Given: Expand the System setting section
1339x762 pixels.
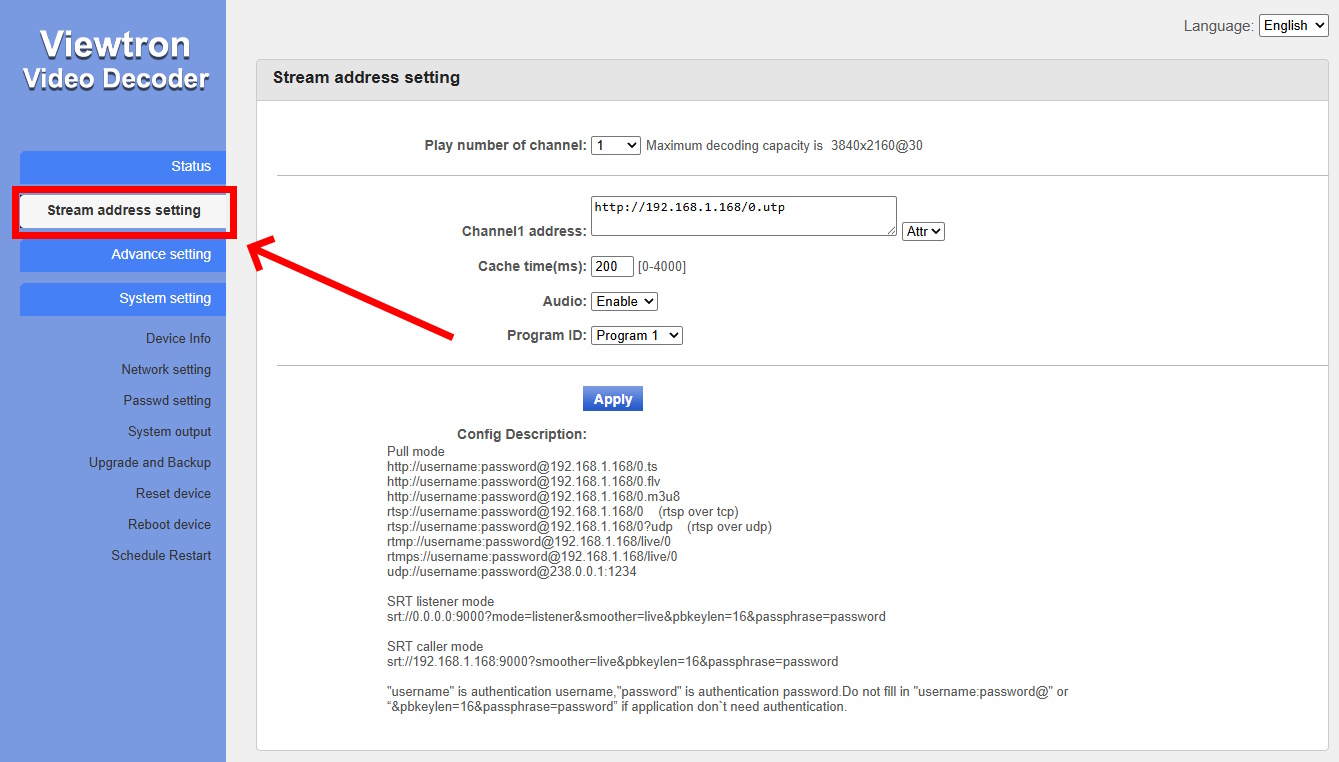Looking at the screenshot, I should [165, 298].
